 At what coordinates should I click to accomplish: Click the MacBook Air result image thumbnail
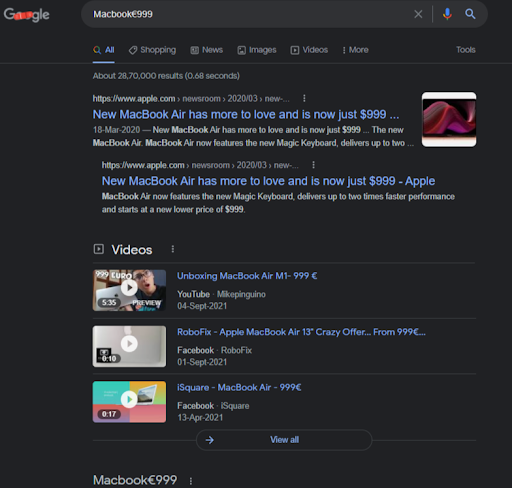click(x=449, y=119)
